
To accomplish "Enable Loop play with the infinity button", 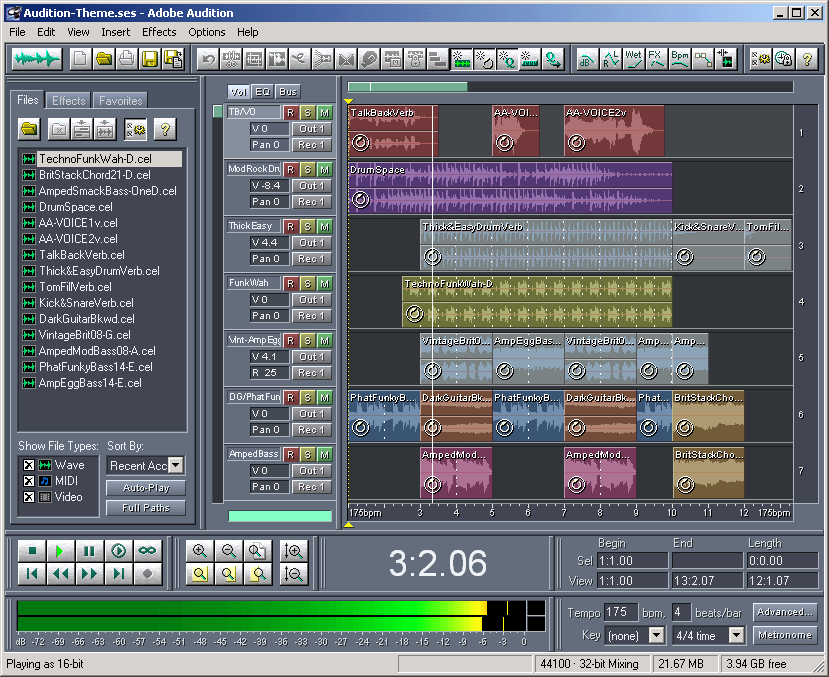I will click(x=147, y=551).
